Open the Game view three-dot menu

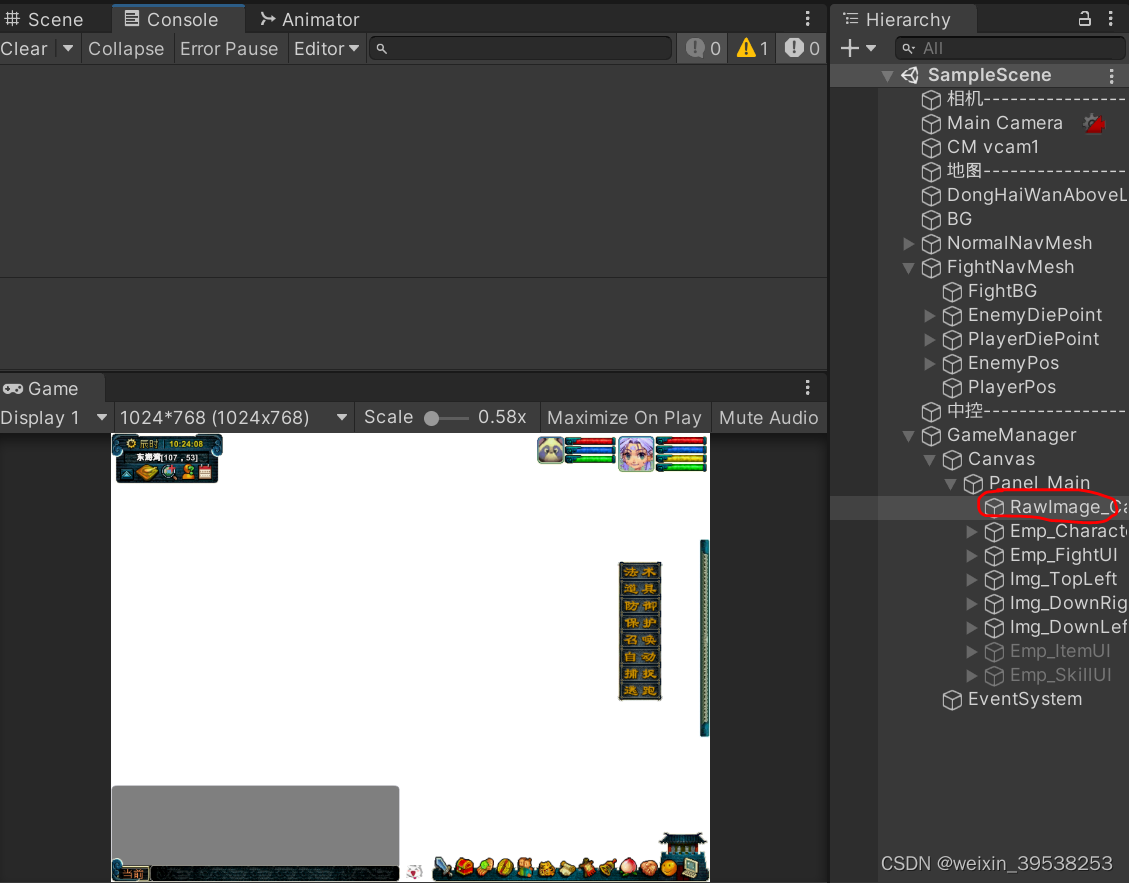807,388
